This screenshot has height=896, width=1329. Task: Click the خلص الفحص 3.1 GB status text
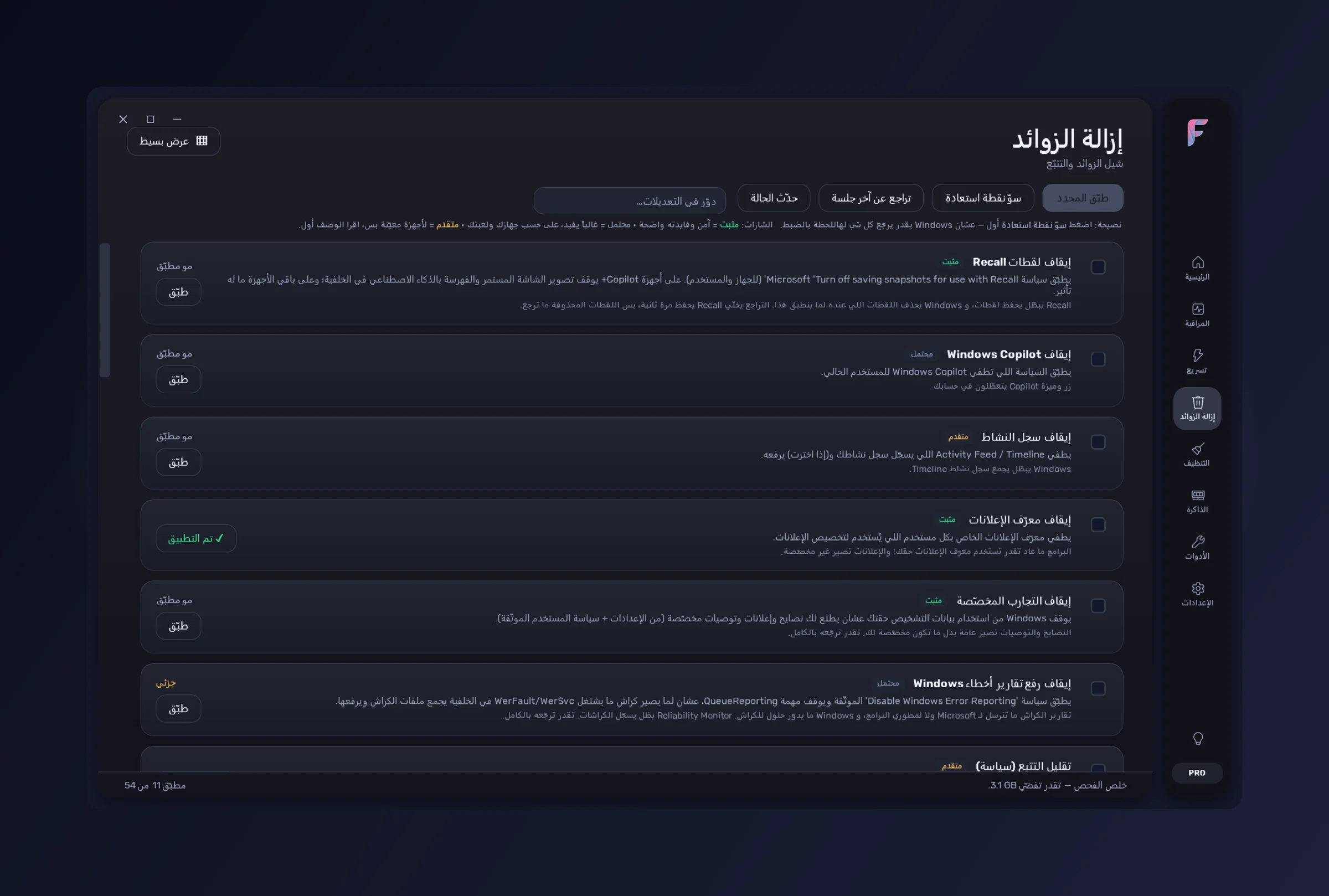click(x=1057, y=786)
